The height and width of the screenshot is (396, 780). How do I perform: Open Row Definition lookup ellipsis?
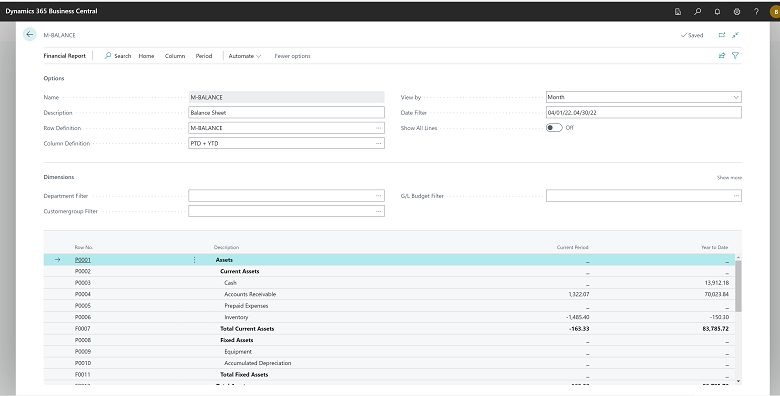pos(379,128)
